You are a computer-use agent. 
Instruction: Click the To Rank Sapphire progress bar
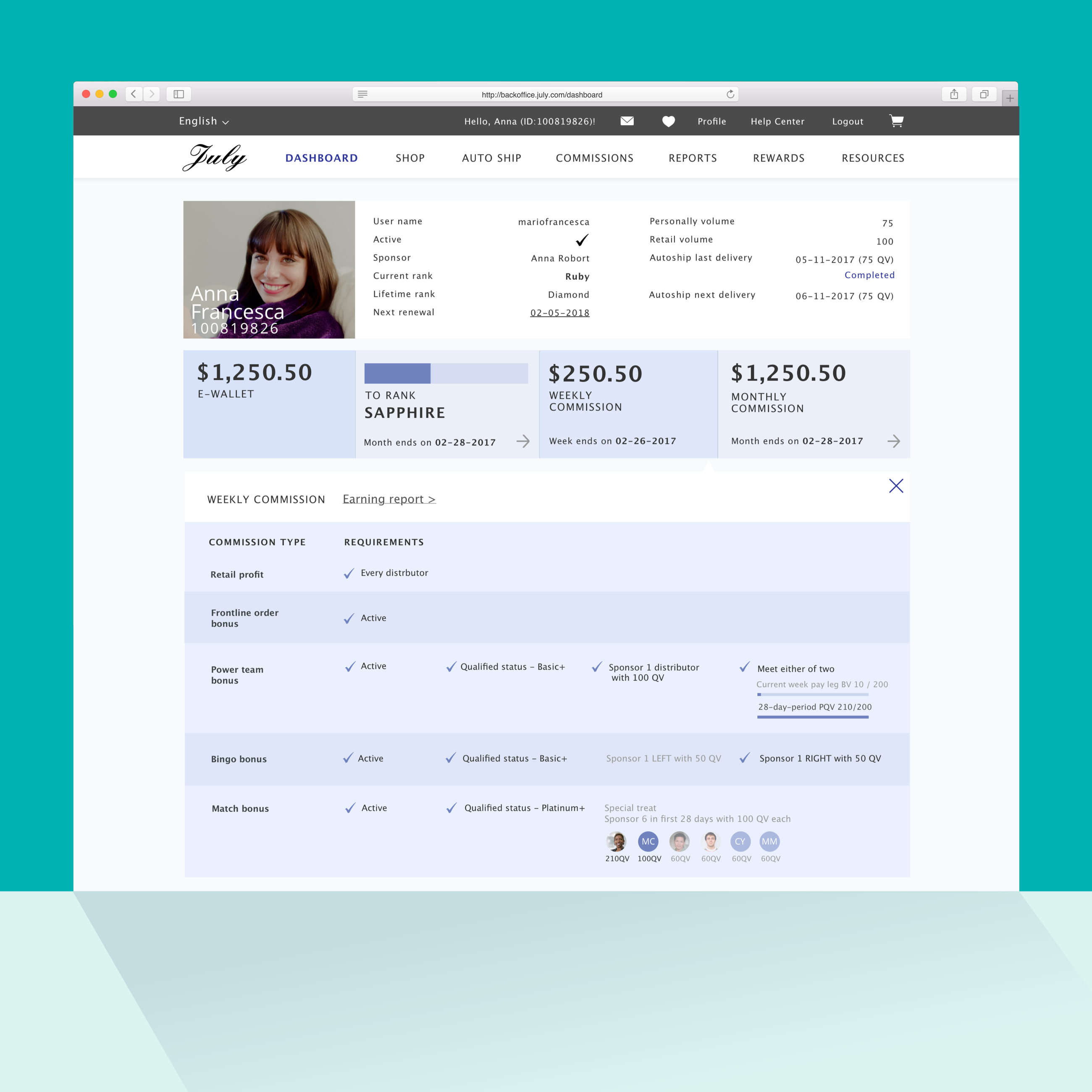coord(446,373)
